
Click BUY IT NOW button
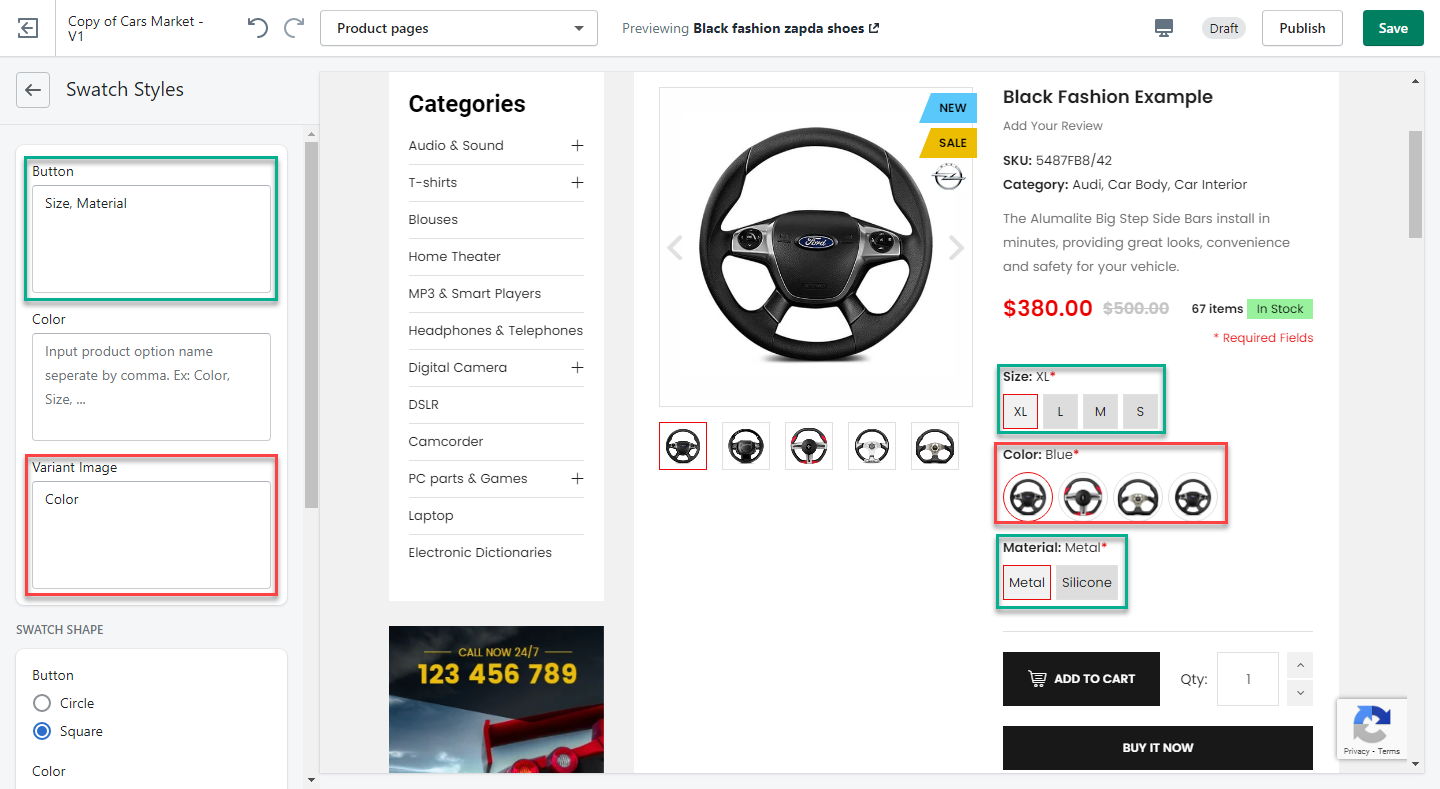(1158, 748)
